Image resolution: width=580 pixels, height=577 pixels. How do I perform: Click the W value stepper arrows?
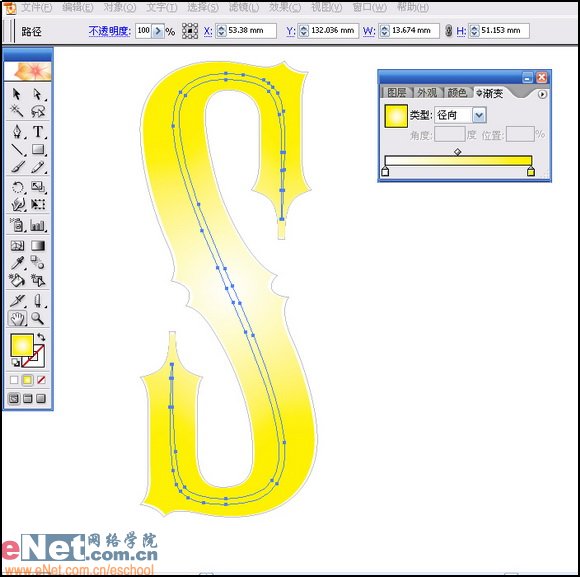click(x=384, y=31)
